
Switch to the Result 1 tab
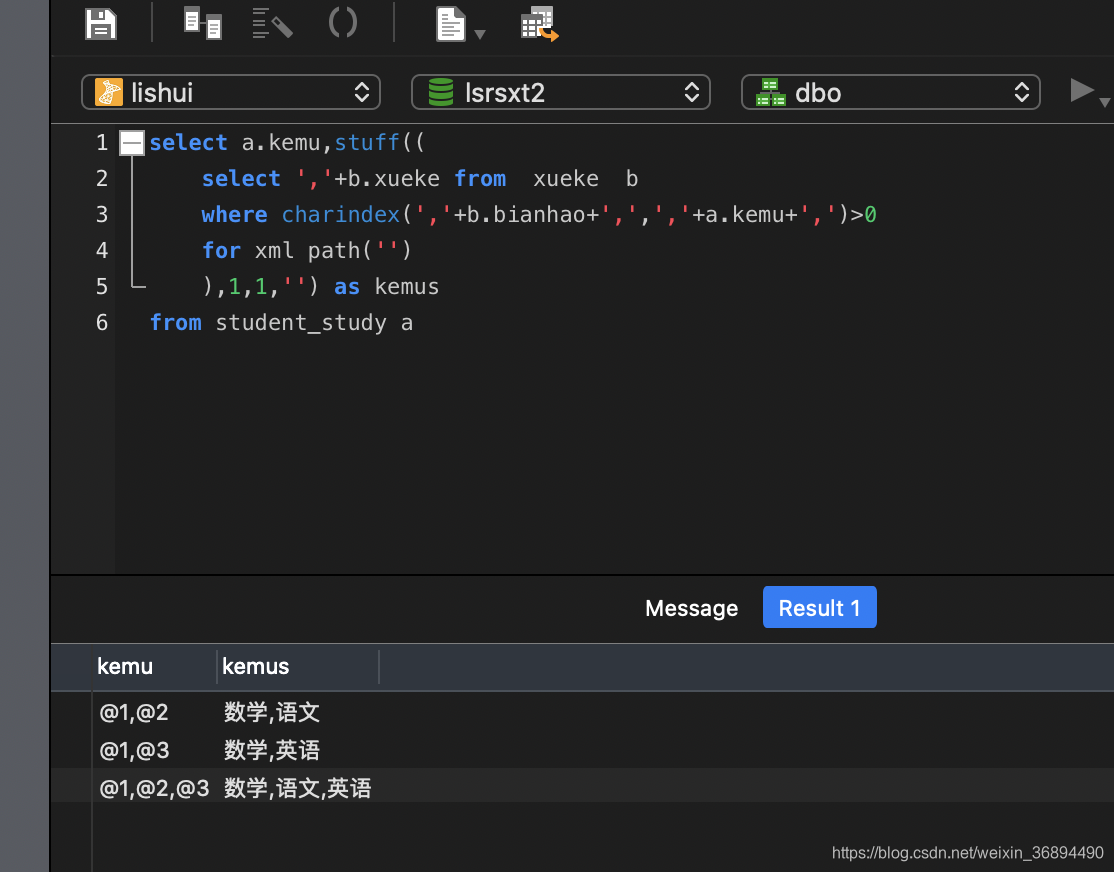point(819,608)
